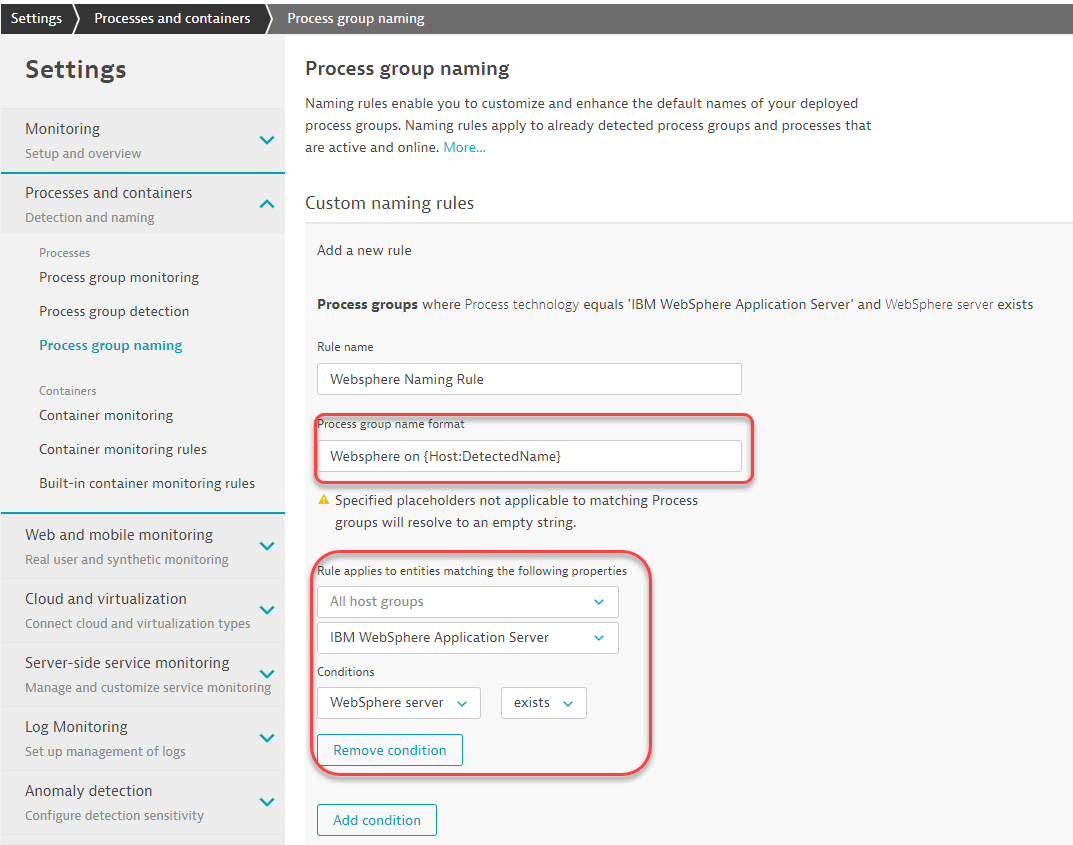This screenshot has width=1073, height=845.
Task: Open IBM WebSphere Application Server technology dropdown
Action: click(x=467, y=638)
